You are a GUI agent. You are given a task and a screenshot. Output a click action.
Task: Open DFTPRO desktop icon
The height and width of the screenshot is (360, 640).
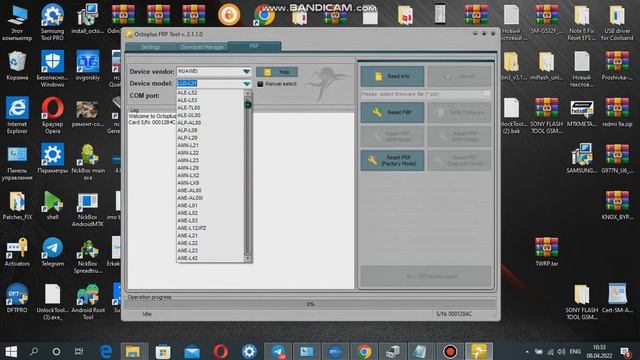[17, 298]
